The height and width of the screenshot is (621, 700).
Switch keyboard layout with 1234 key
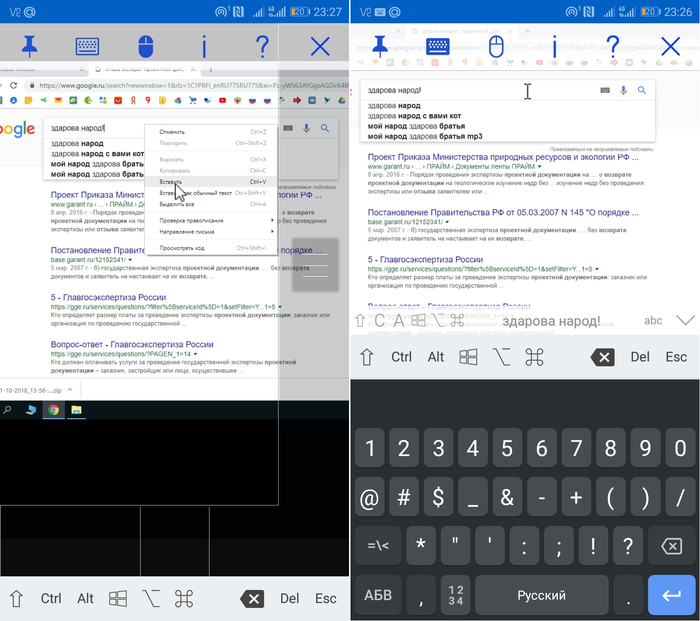click(455, 595)
